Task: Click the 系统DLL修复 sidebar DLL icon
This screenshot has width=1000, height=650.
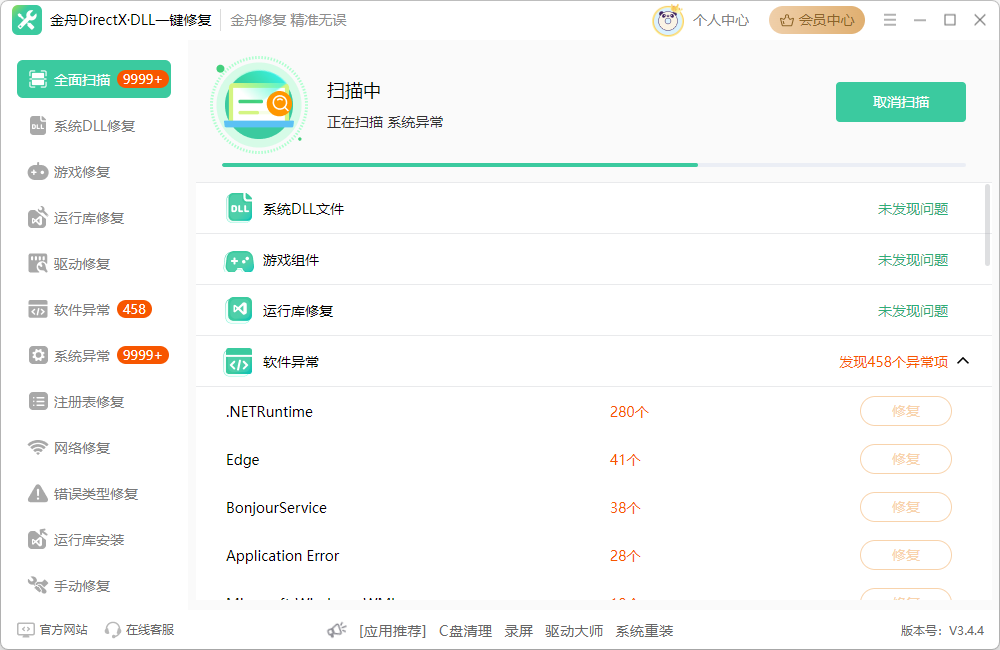Action: [x=38, y=126]
